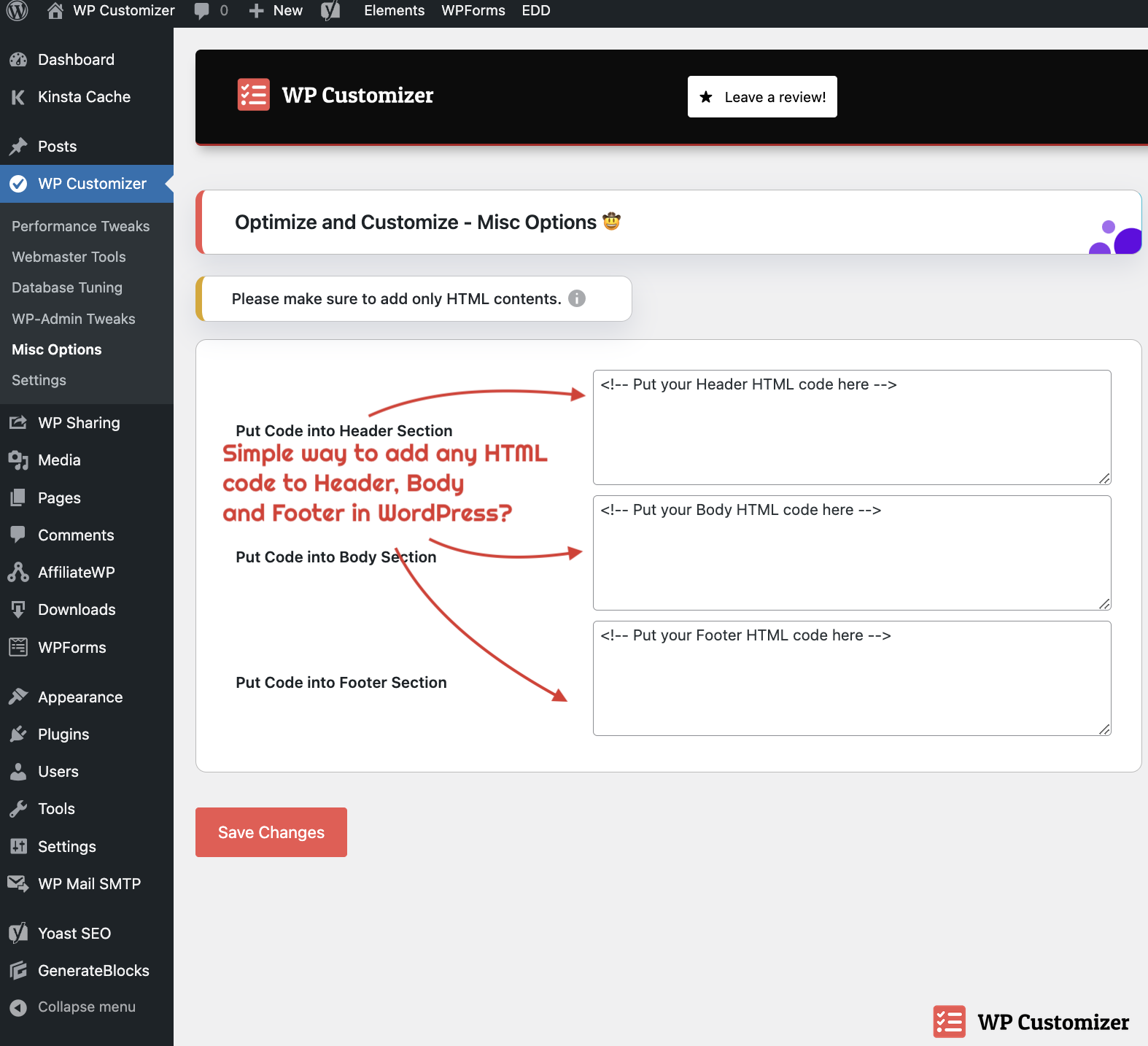Open the Webmaster Tools submenu item

69,257
